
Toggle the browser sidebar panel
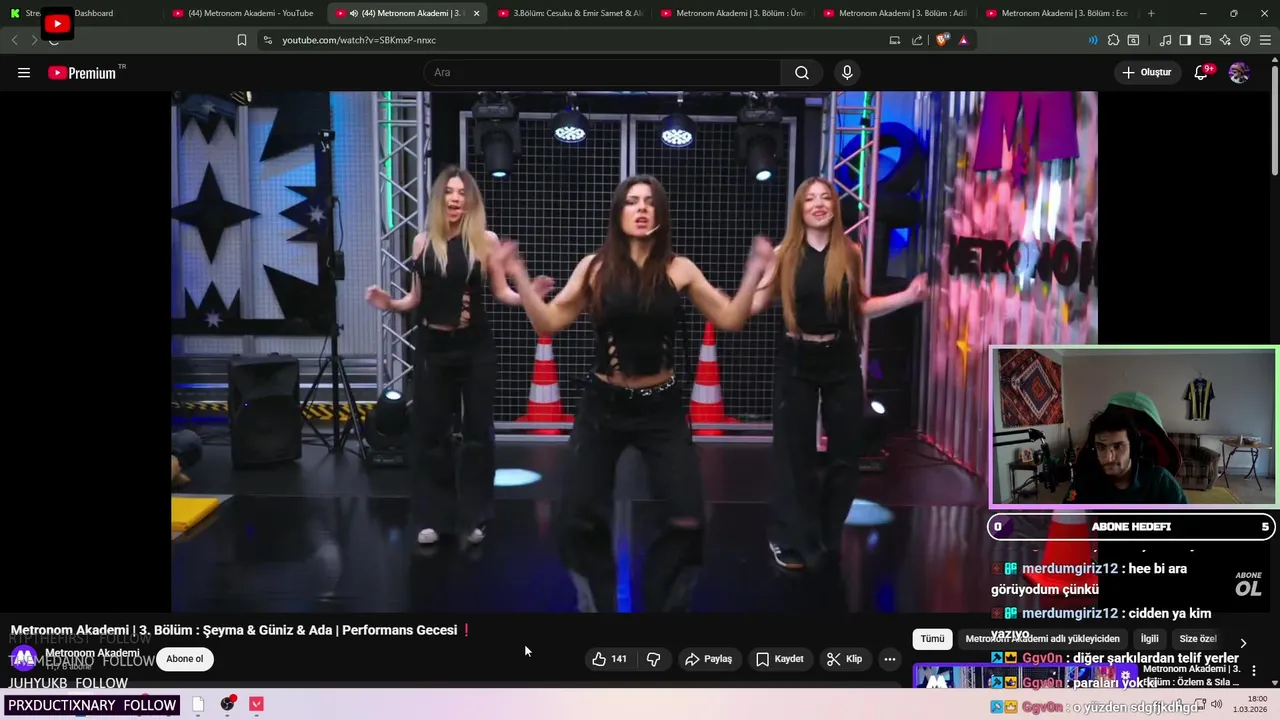(1185, 40)
